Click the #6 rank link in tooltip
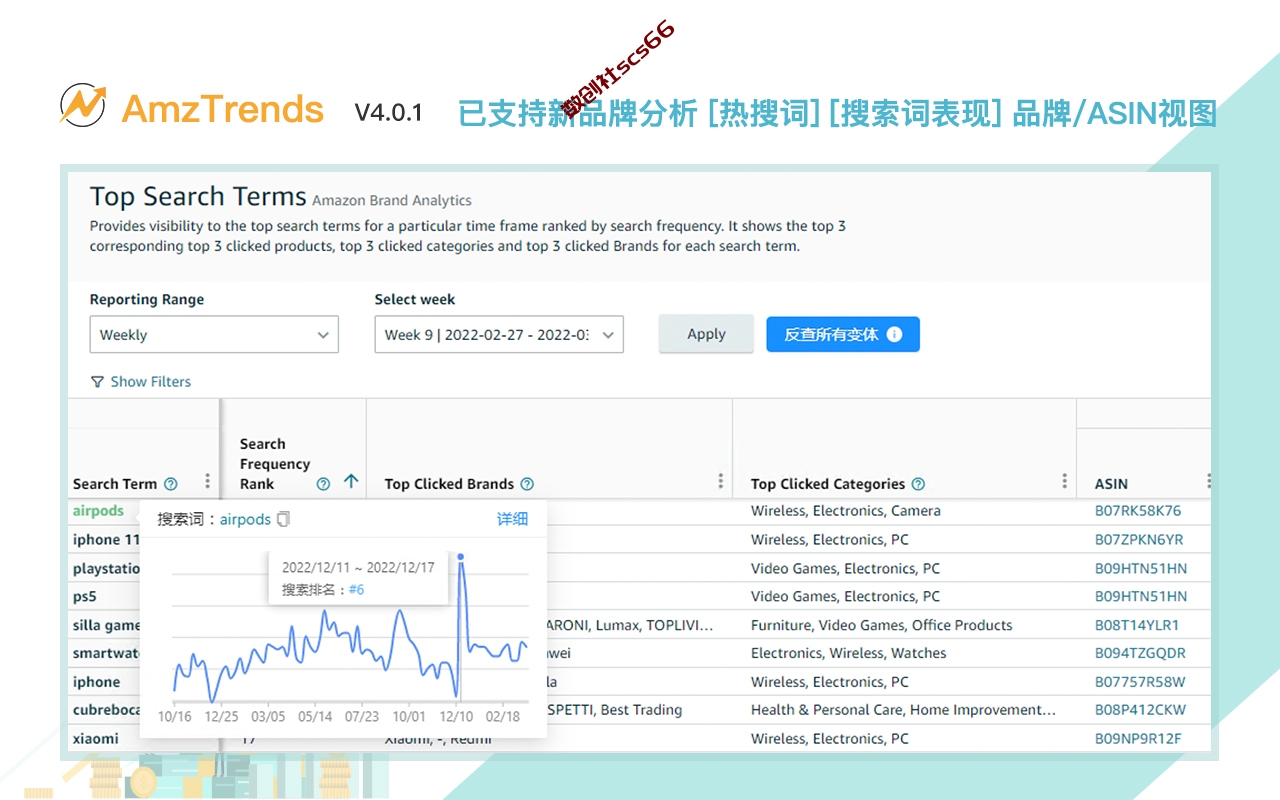The width and height of the screenshot is (1280, 800). (356, 590)
